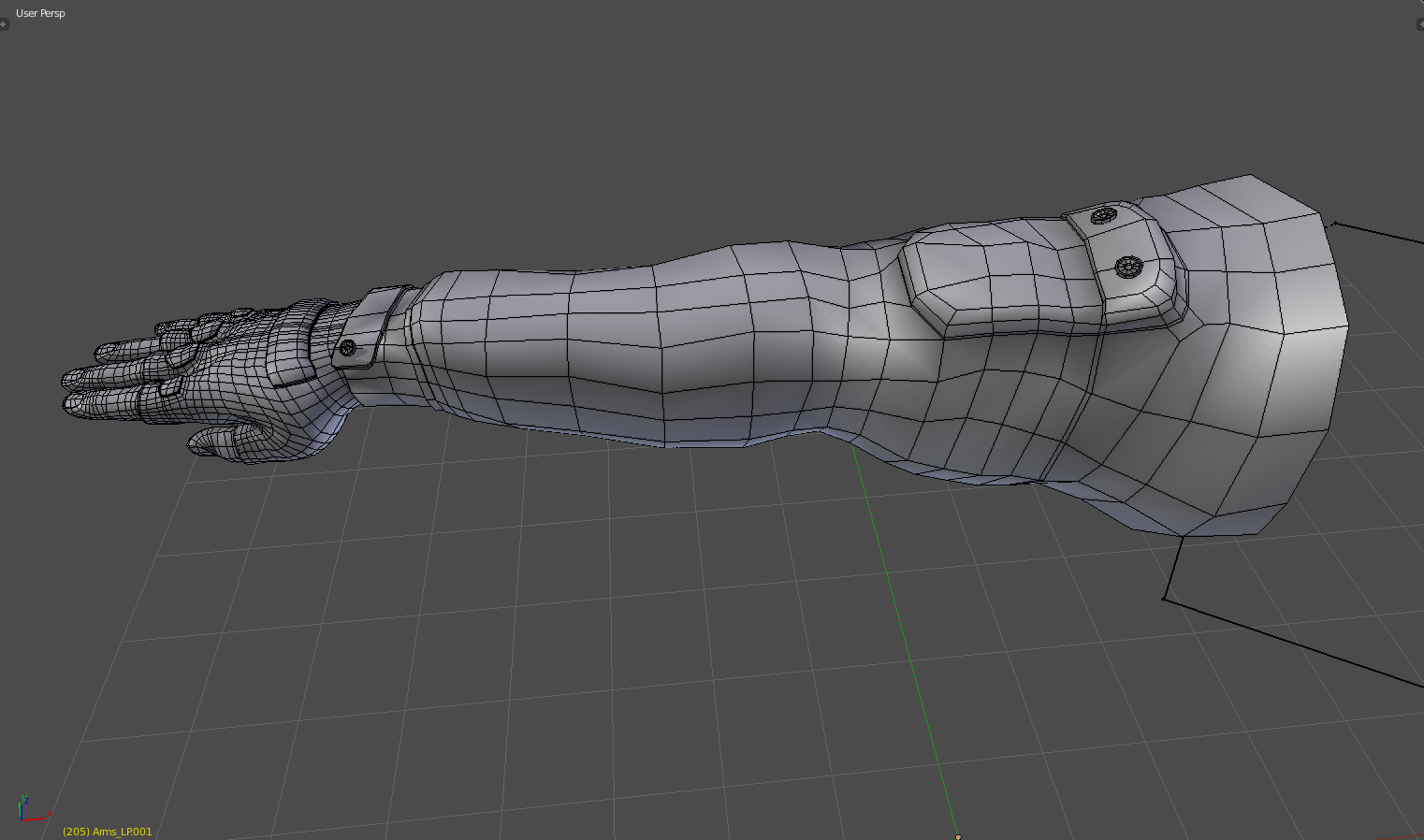Click the User Persp viewport label
The image size is (1424, 840).
[x=40, y=13]
